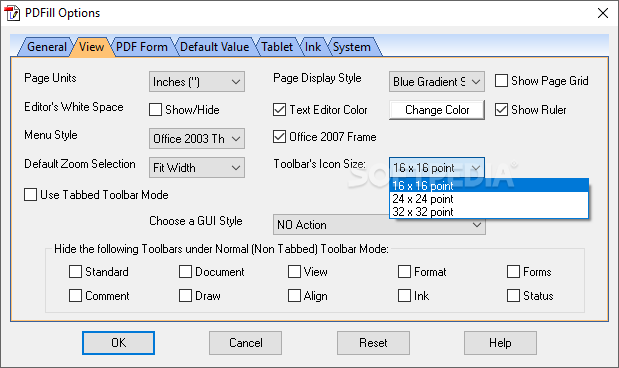Switch to the Ink tab
This screenshot has height=368, width=619.
click(x=313, y=47)
